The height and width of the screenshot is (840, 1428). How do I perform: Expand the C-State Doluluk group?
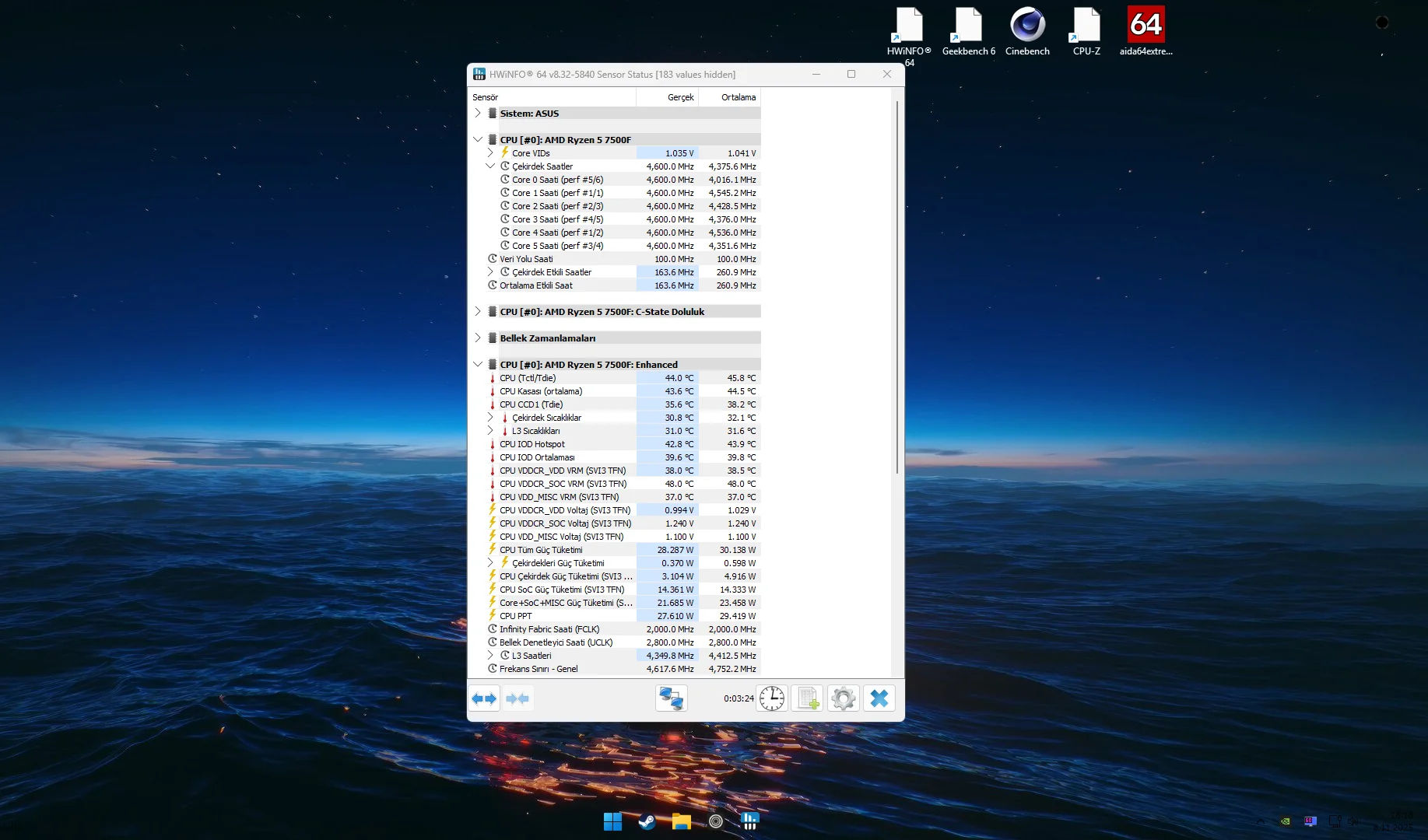pos(478,312)
